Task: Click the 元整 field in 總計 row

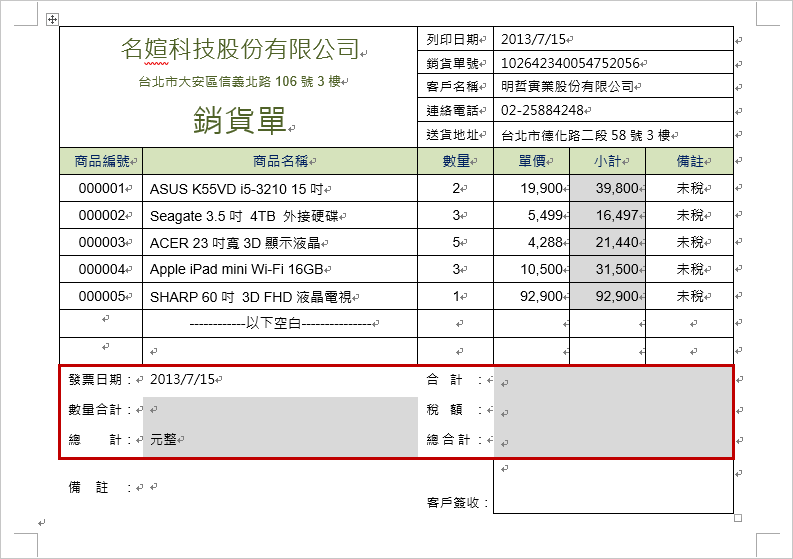Action: pyautogui.click(x=280, y=439)
